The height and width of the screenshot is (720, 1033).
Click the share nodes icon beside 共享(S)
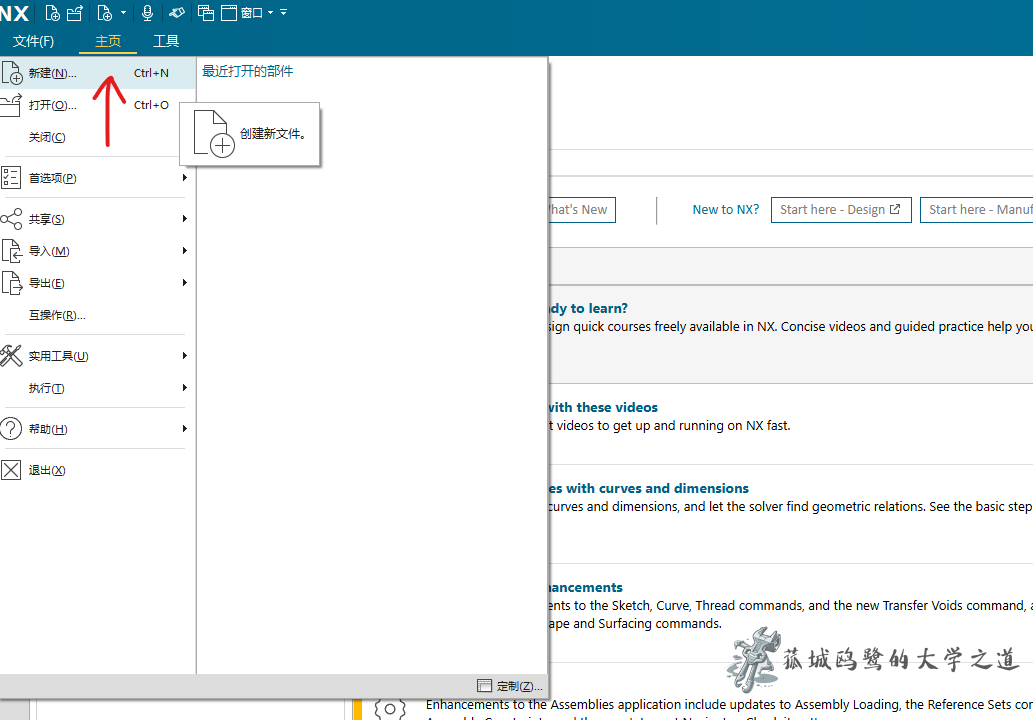(11, 219)
